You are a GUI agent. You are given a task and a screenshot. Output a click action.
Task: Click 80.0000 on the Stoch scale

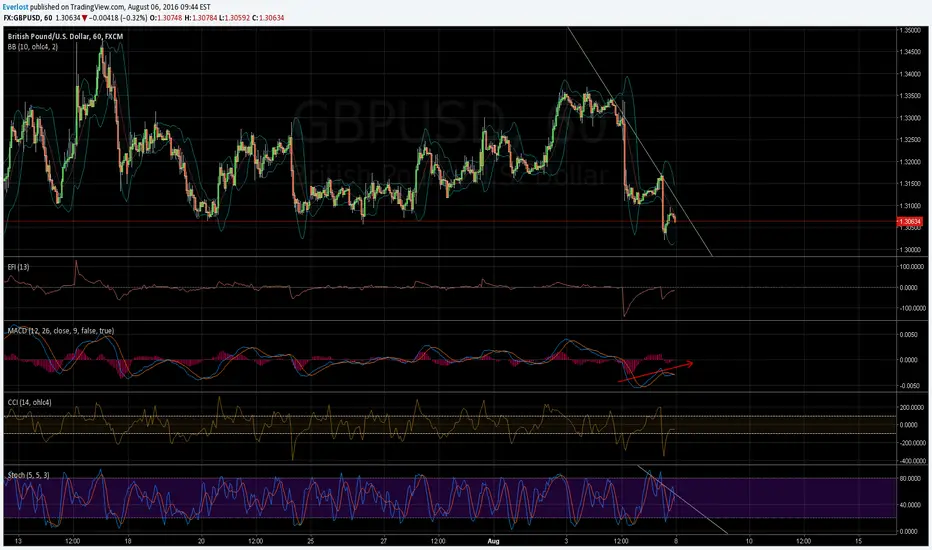click(x=911, y=478)
